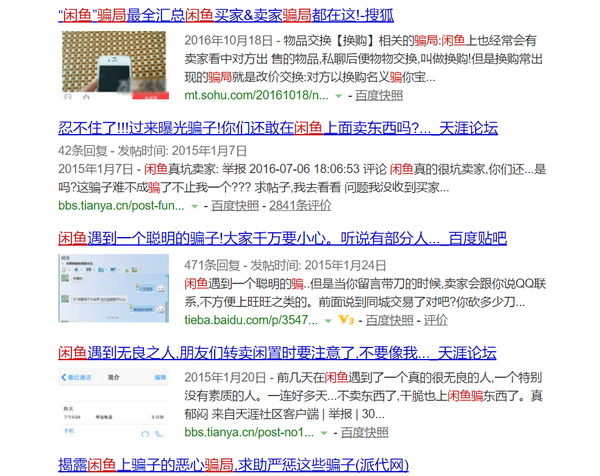600x476 pixels.
Task: Expand dropdown arrow next to mt.sohu.com URL
Action: 338,96
